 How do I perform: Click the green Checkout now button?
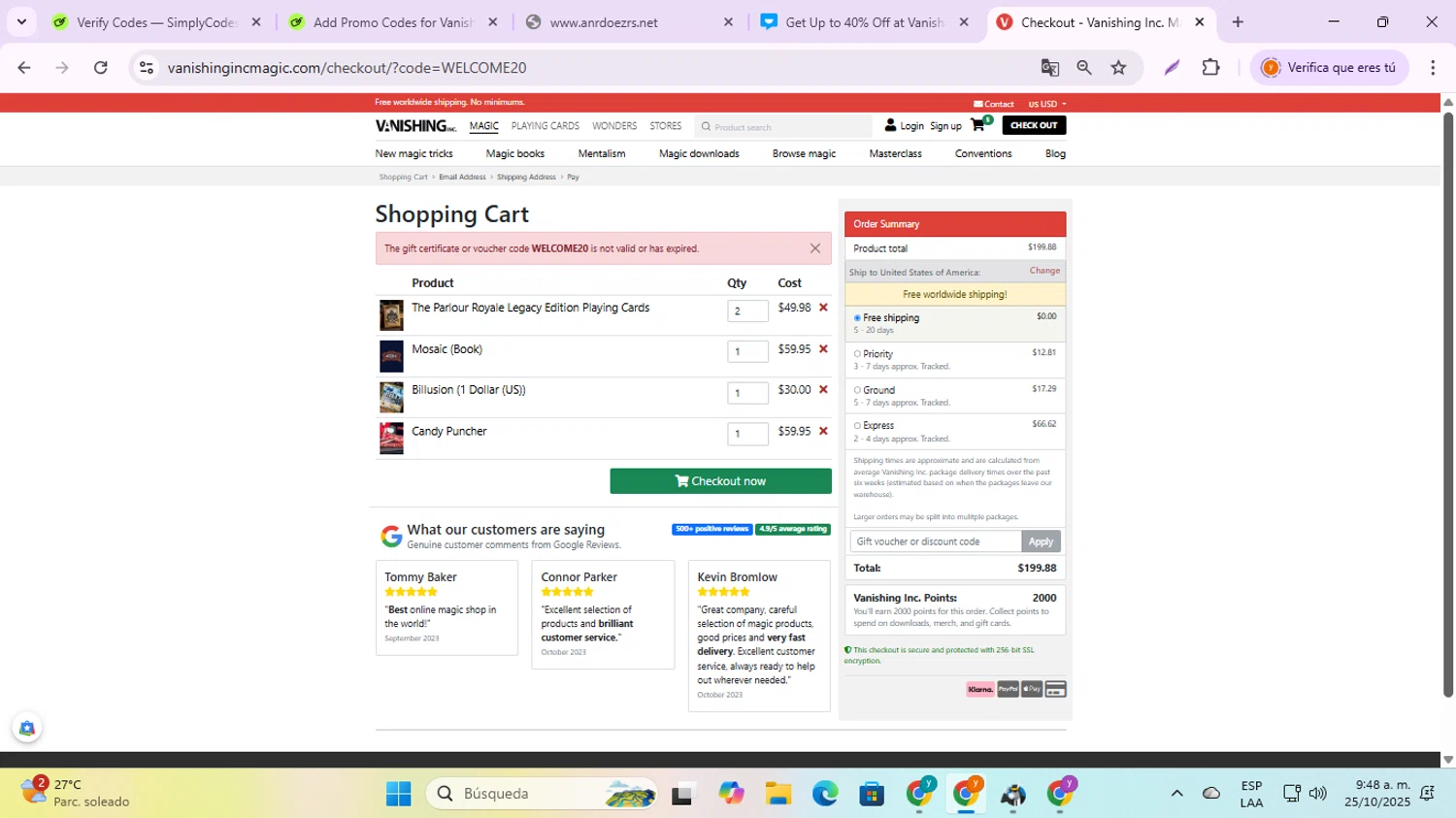tap(721, 481)
